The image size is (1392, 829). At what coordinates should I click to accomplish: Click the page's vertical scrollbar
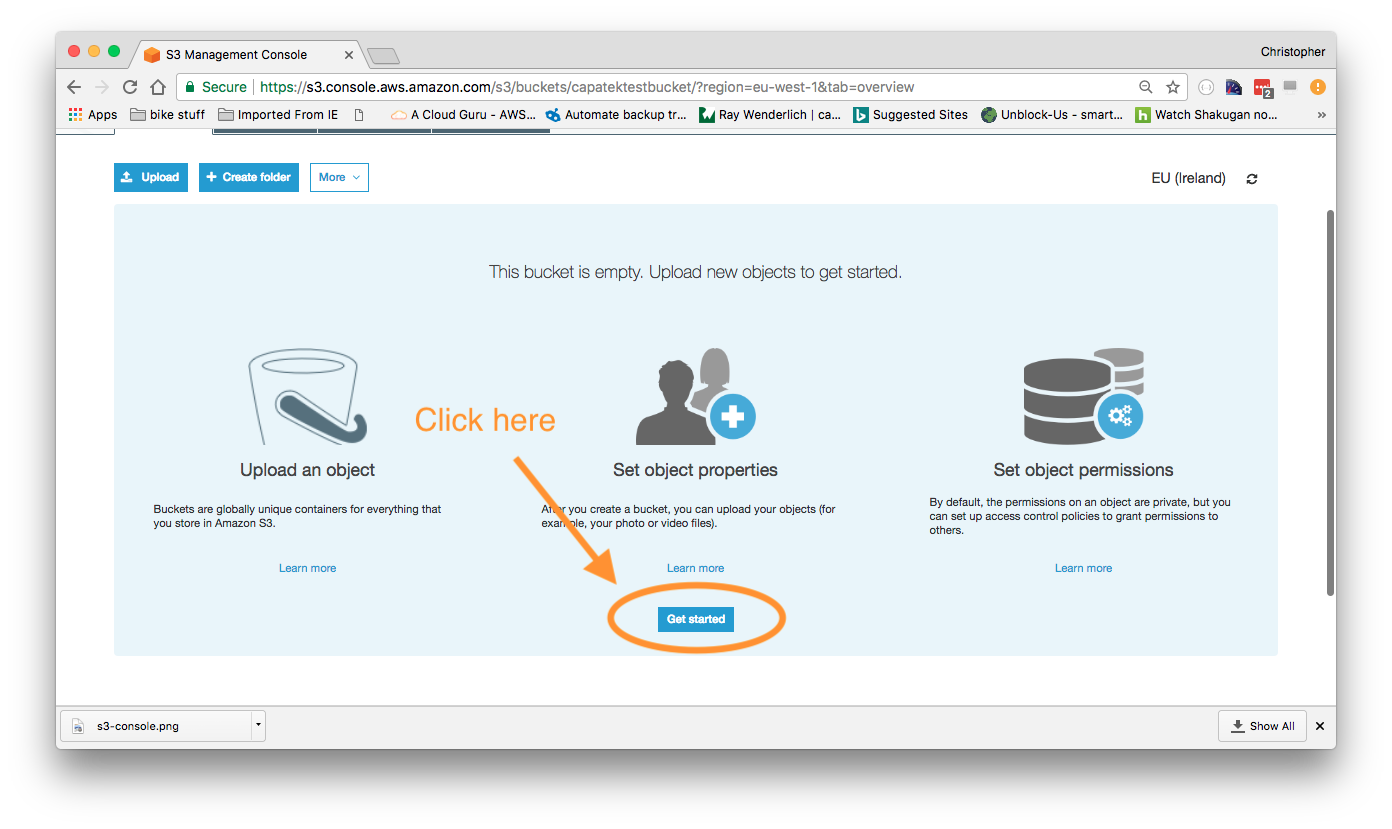pyautogui.click(x=1329, y=400)
